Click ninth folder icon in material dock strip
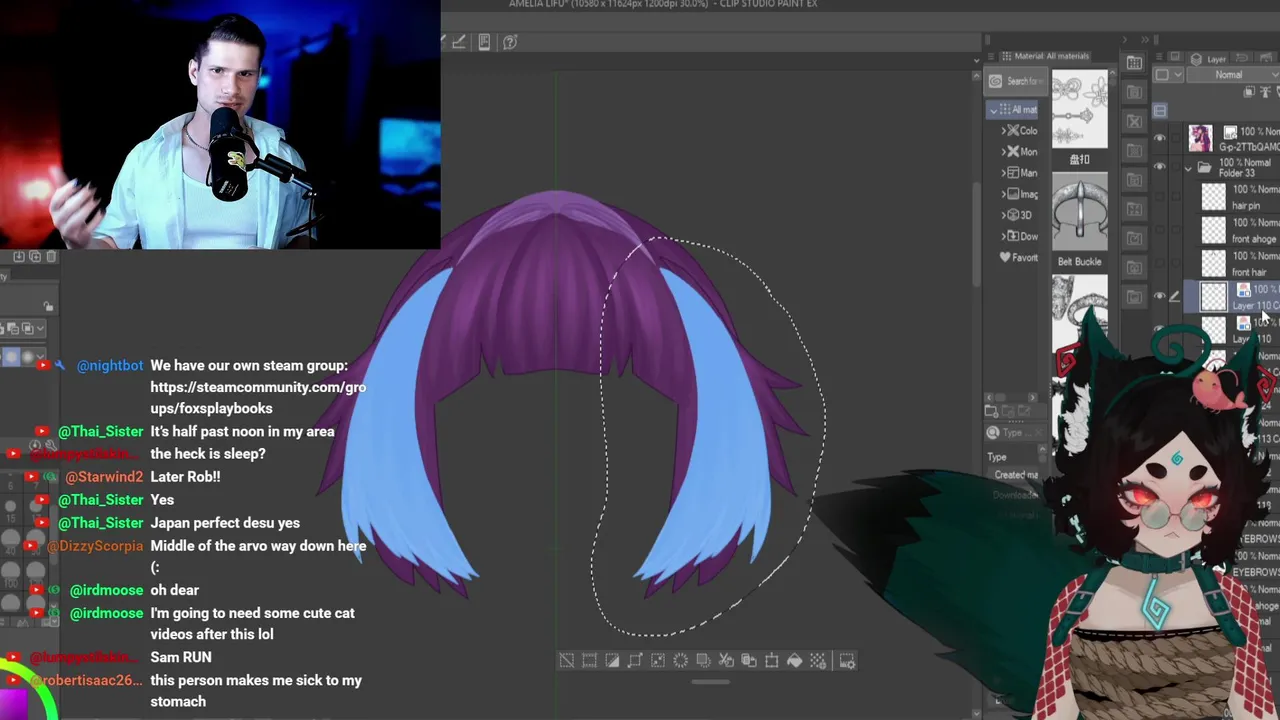 tap(1134, 296)
